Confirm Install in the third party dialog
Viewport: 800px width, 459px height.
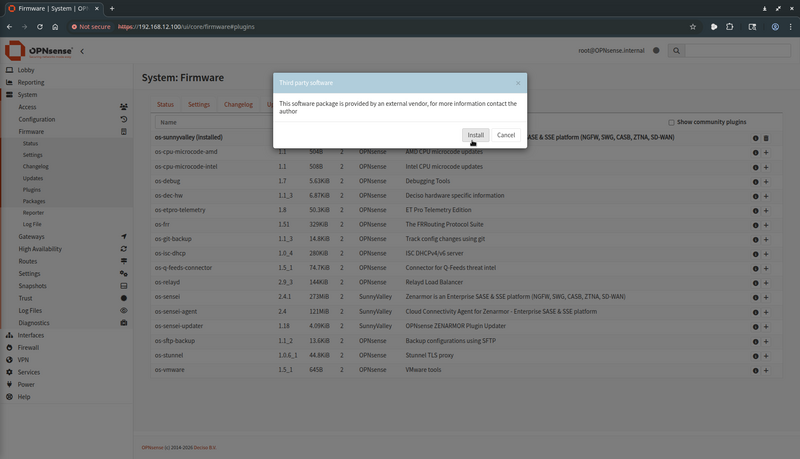coord(476,135)
